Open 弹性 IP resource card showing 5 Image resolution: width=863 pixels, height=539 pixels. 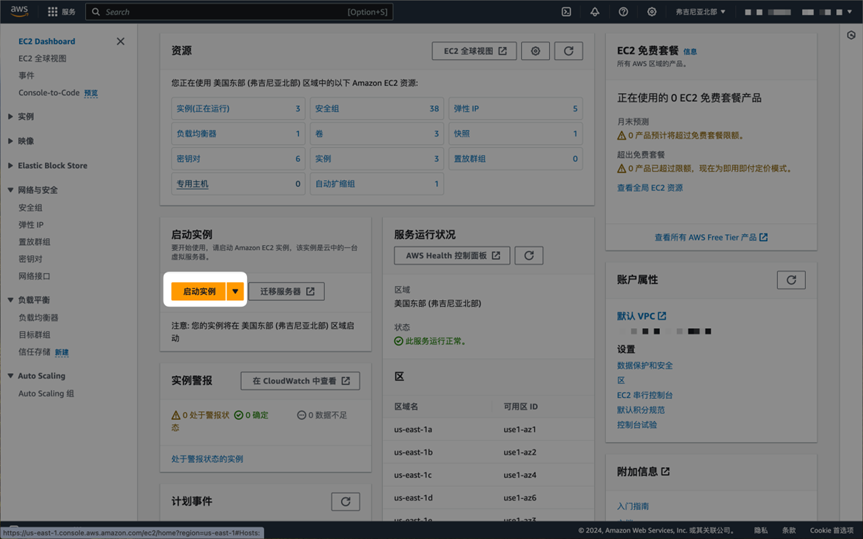click(x=516, y=108)
